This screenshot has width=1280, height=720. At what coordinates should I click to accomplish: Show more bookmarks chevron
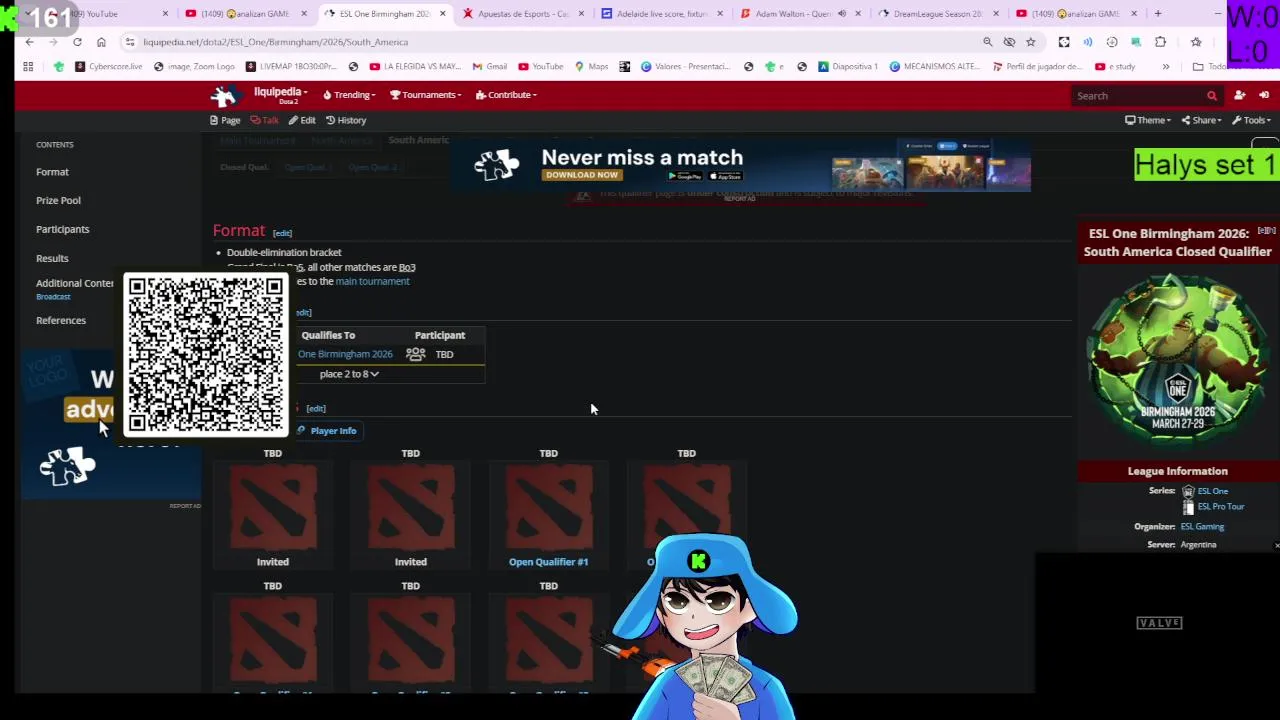point(1165,67)
